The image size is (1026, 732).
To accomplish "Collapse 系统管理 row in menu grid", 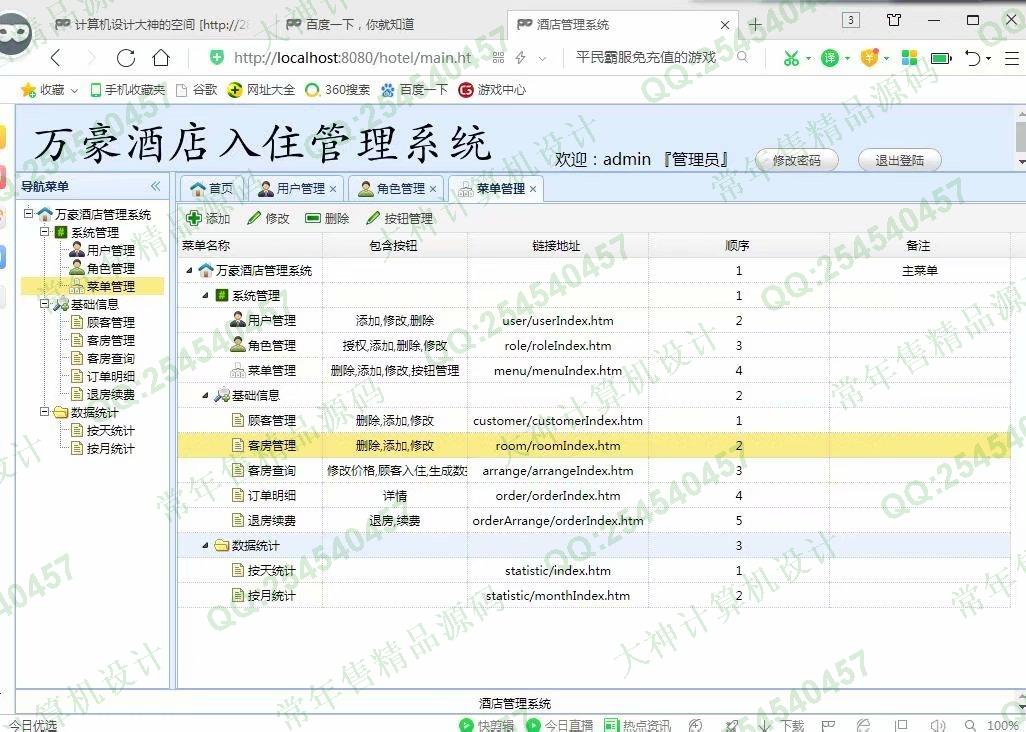I will (205, 296).
